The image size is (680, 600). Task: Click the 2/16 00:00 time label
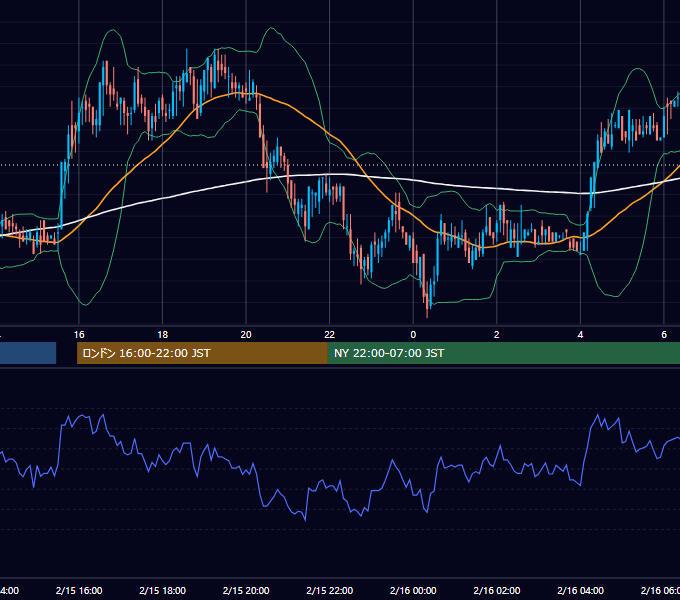(413, 590)
